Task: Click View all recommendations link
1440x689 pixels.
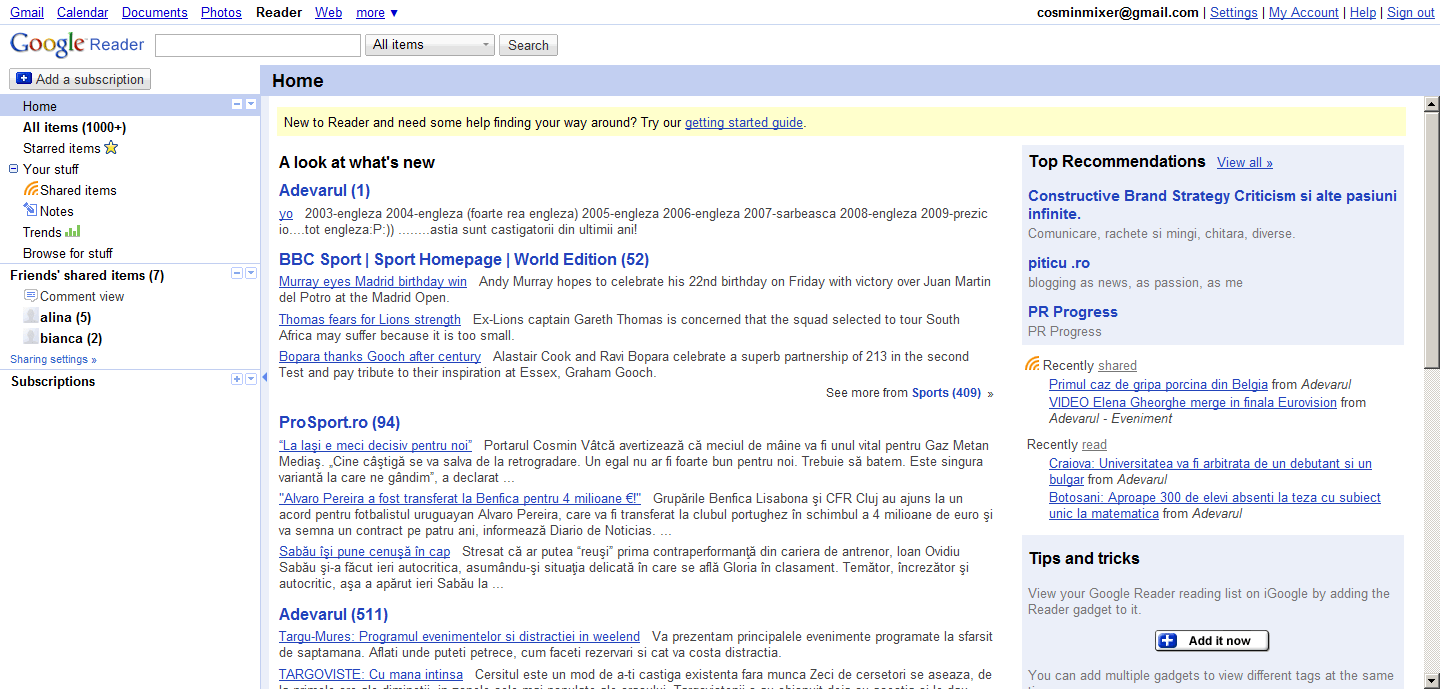Action: pyautogui.click(x=1245, y=163)
